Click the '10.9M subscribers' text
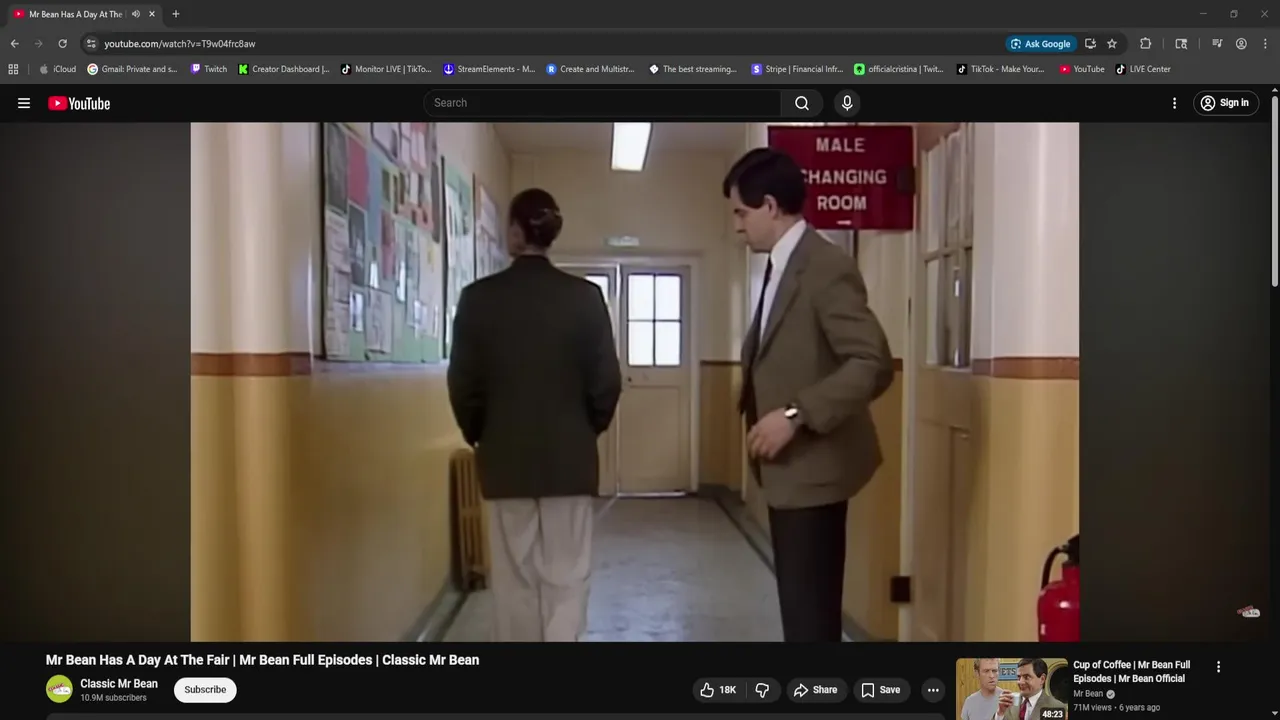Viewport: 1280px width, 720px height. [x=113, y=698]
